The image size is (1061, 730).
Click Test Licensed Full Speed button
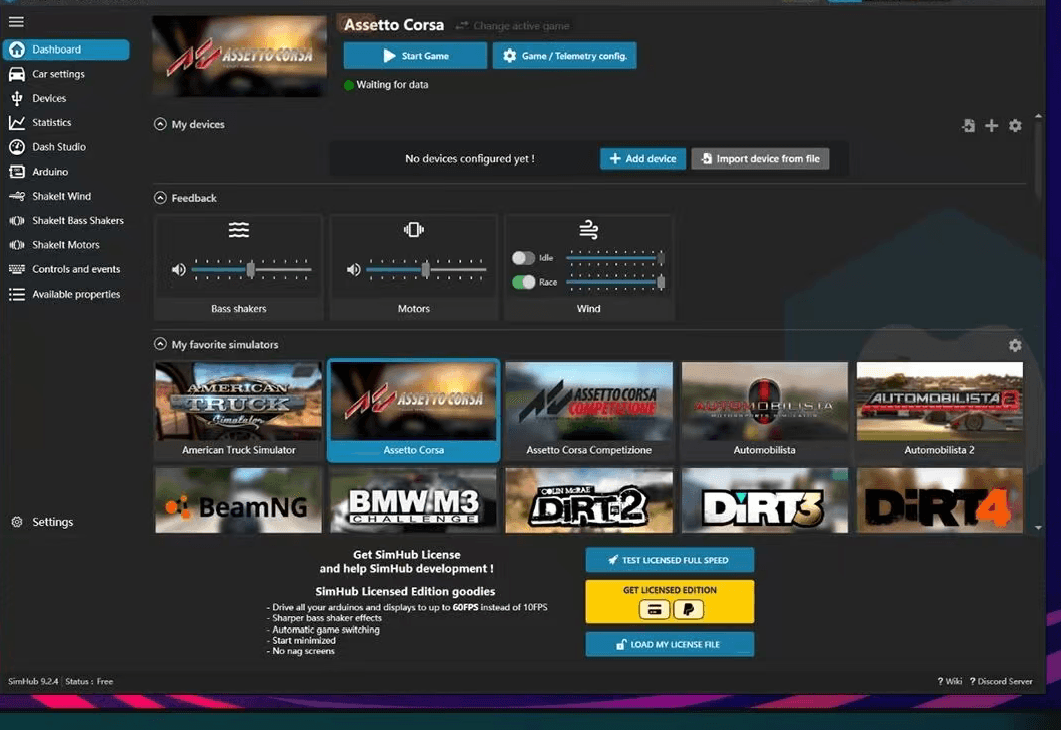click(x=669, y=560)
